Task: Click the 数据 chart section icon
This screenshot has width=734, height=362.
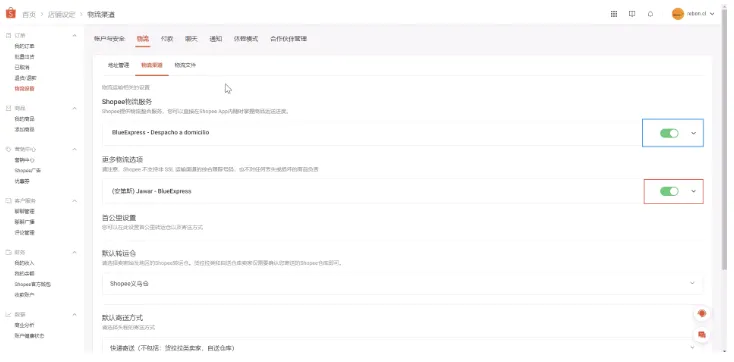Action: click(x=8, y=314)
